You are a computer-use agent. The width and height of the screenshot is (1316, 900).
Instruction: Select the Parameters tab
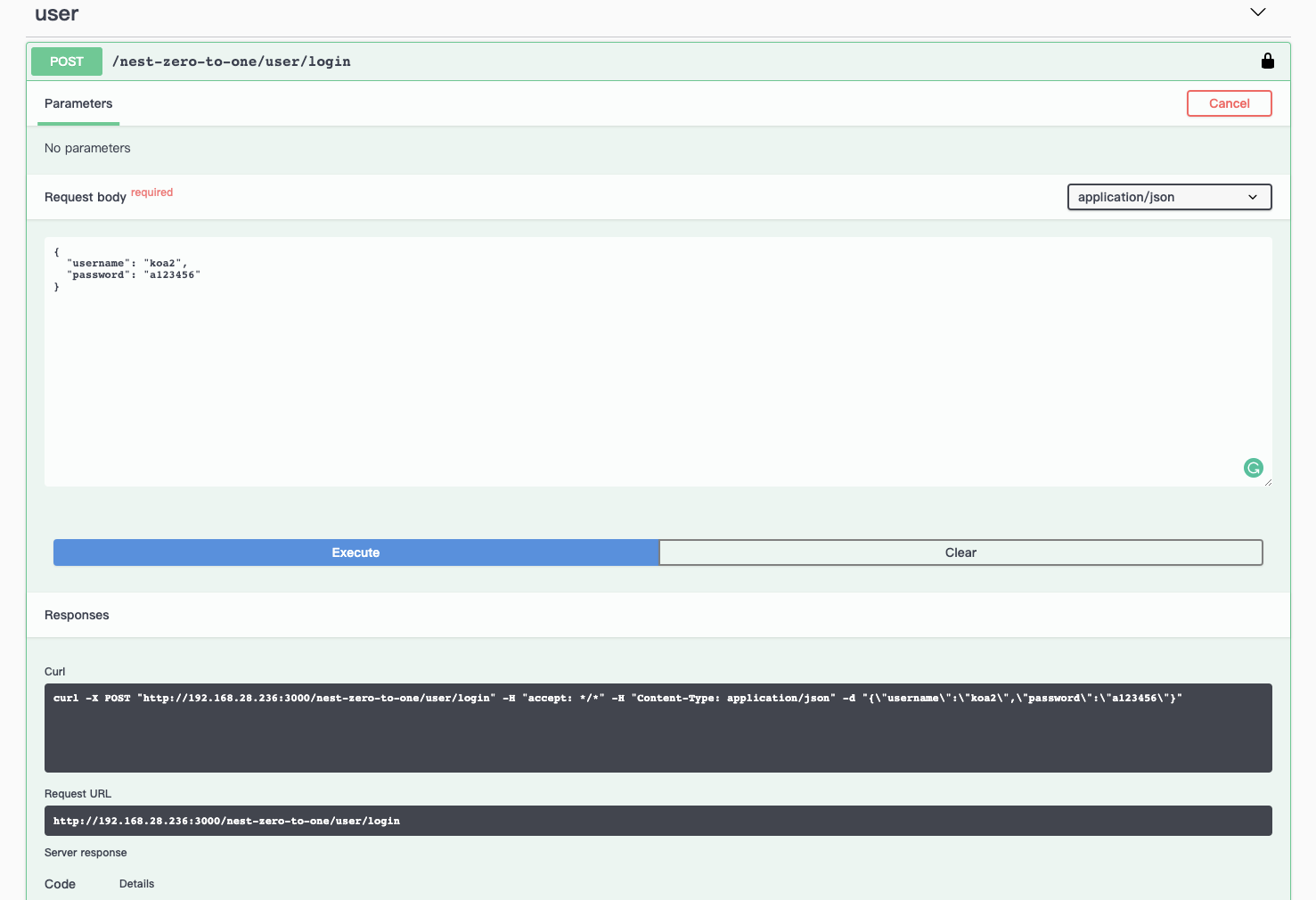(x=78, y=103)
